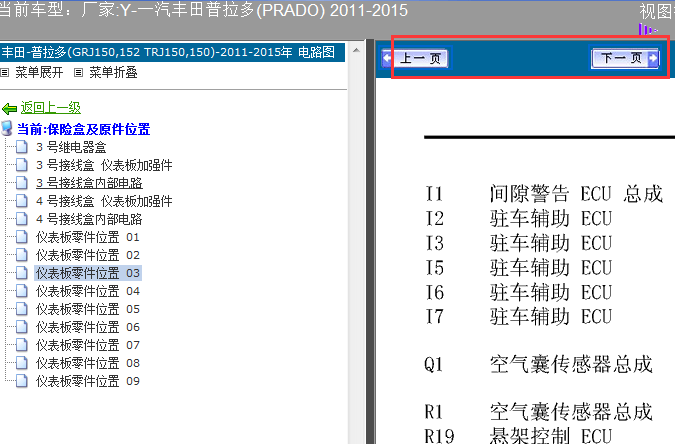
Task: Open 仪表板零件位置 04 item
Action: click(88, 291)
